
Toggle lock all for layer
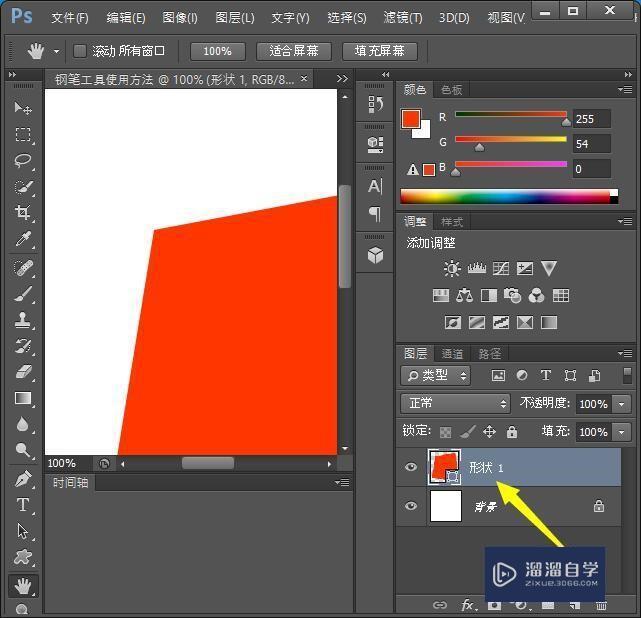pyautogui.click(x=512, y=432)
